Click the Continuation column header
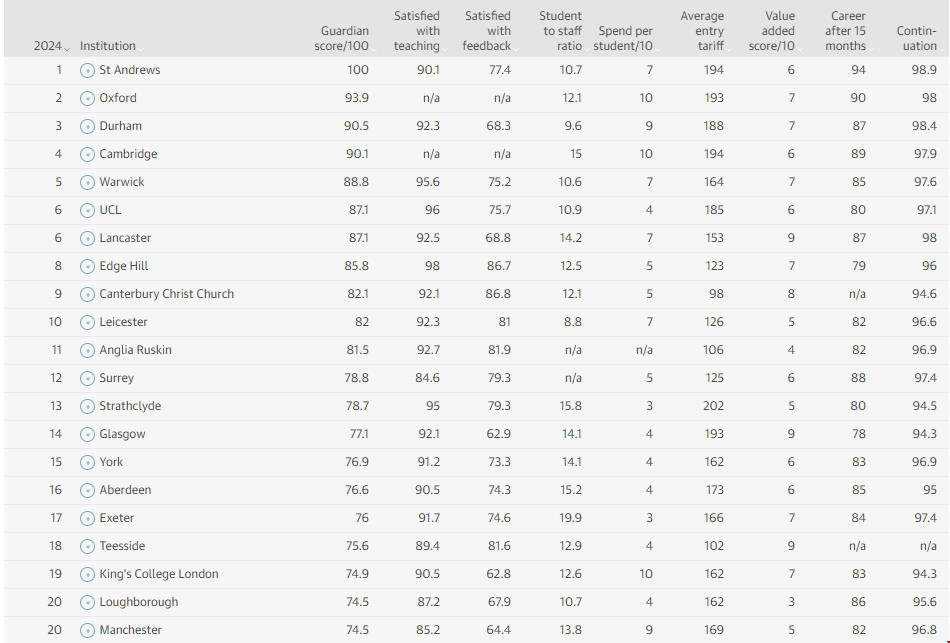The height and width of the screenshot is (643, 950). click(916, 38)
